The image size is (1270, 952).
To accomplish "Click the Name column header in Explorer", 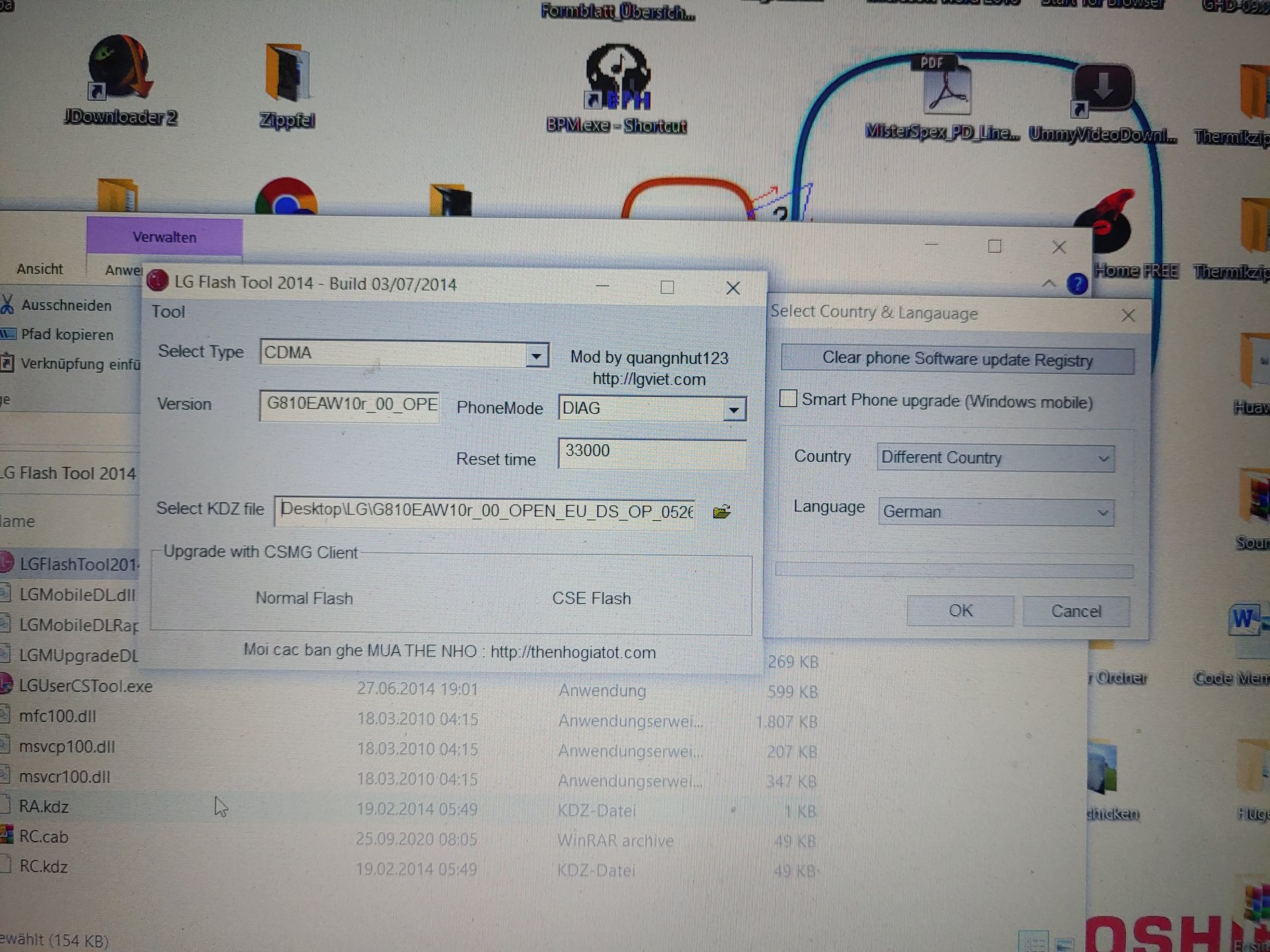I will 19,521.
